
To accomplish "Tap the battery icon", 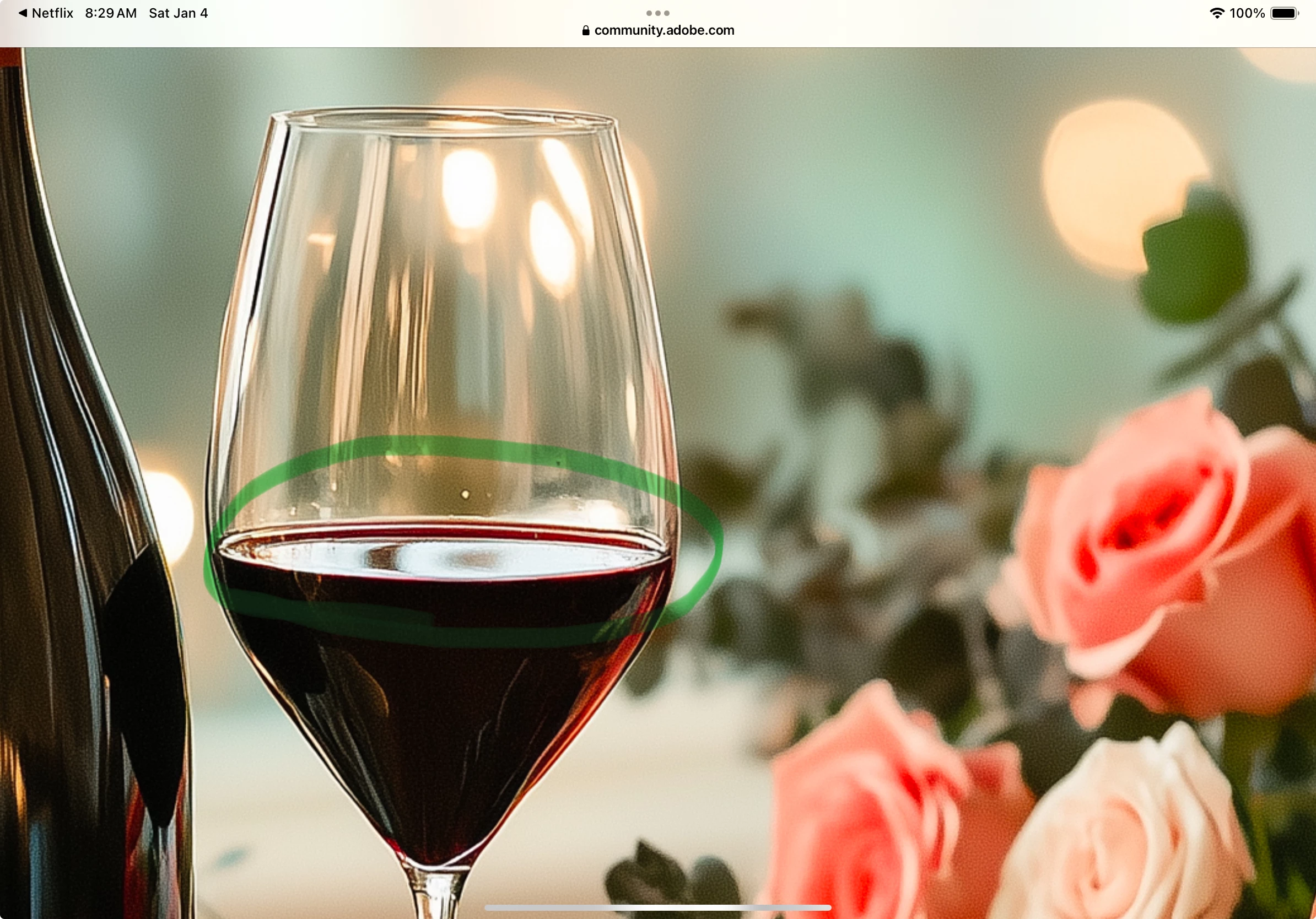I will (1284, 13).
